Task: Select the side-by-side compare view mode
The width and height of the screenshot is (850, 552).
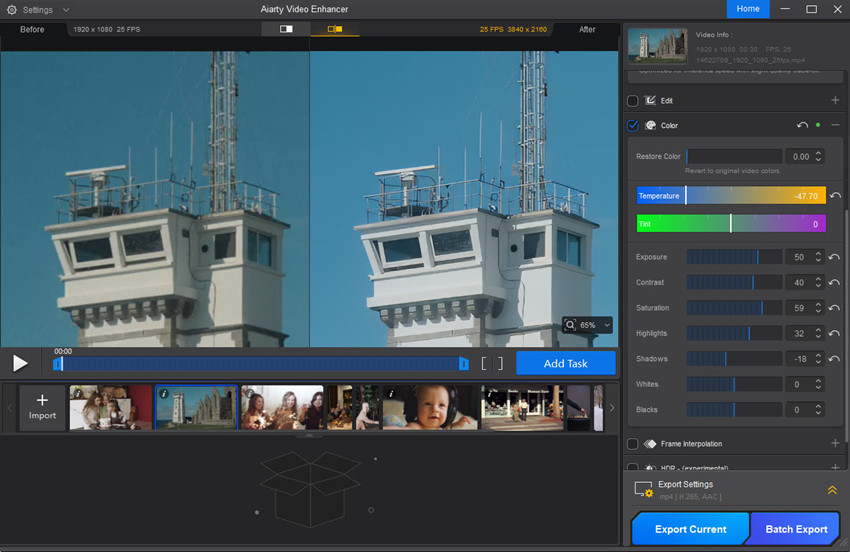Action: tap(334, 29)
